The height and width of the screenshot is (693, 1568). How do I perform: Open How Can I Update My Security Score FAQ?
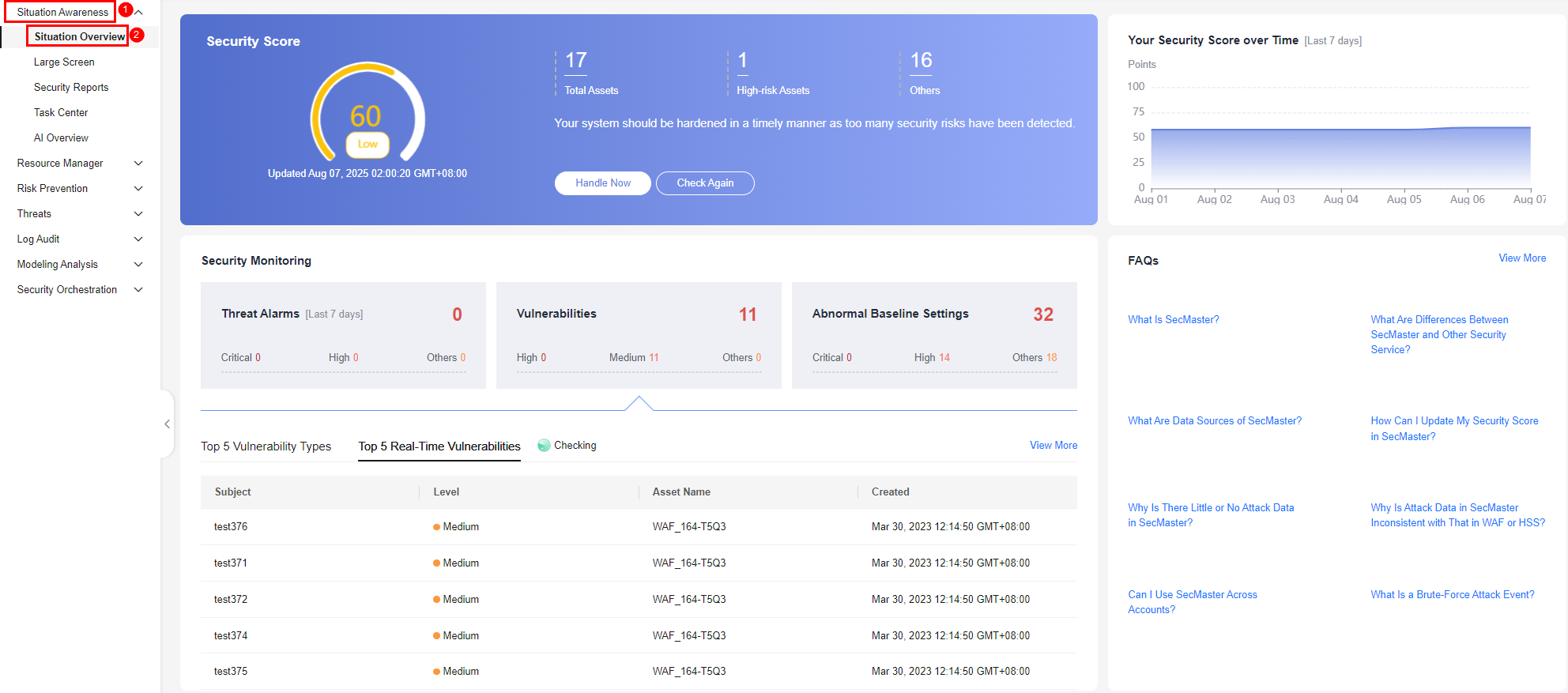[x=1454, y=428]
